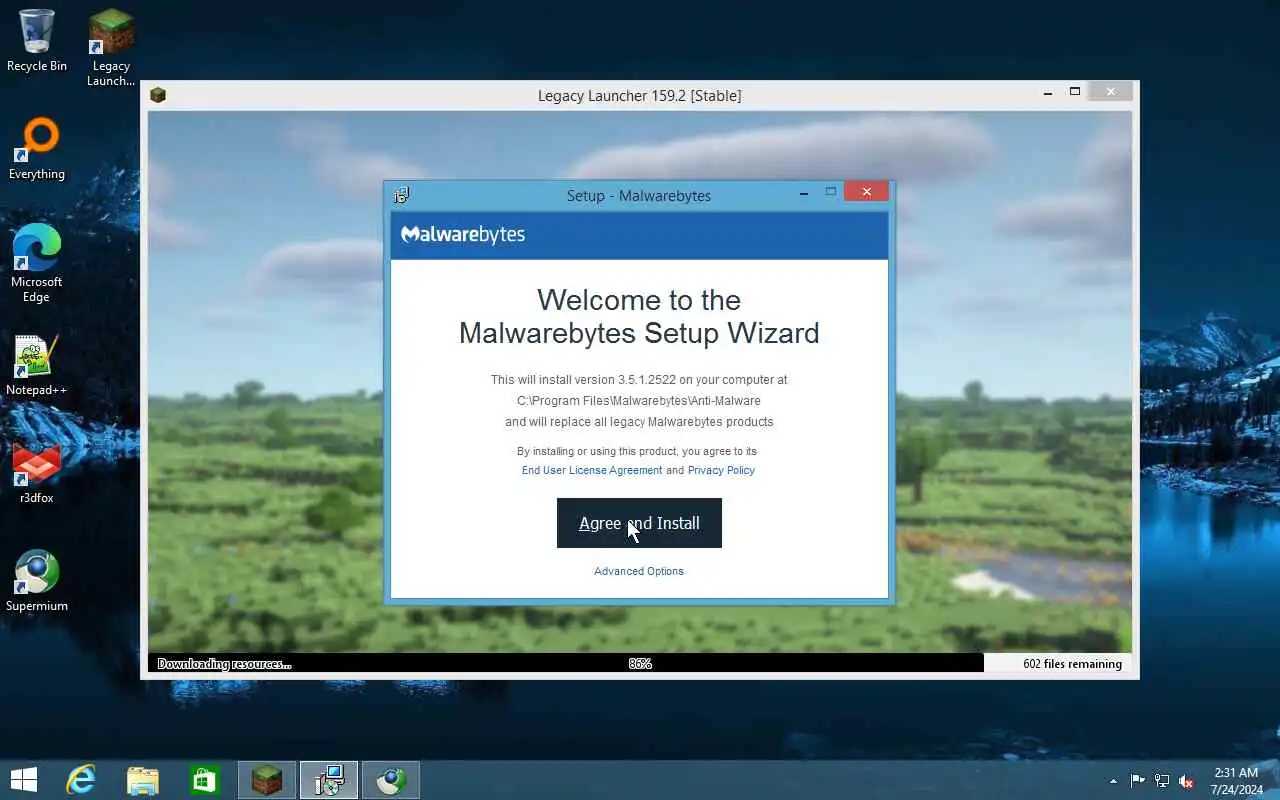Open the Privacy Policy link

[x=721, y=470]
